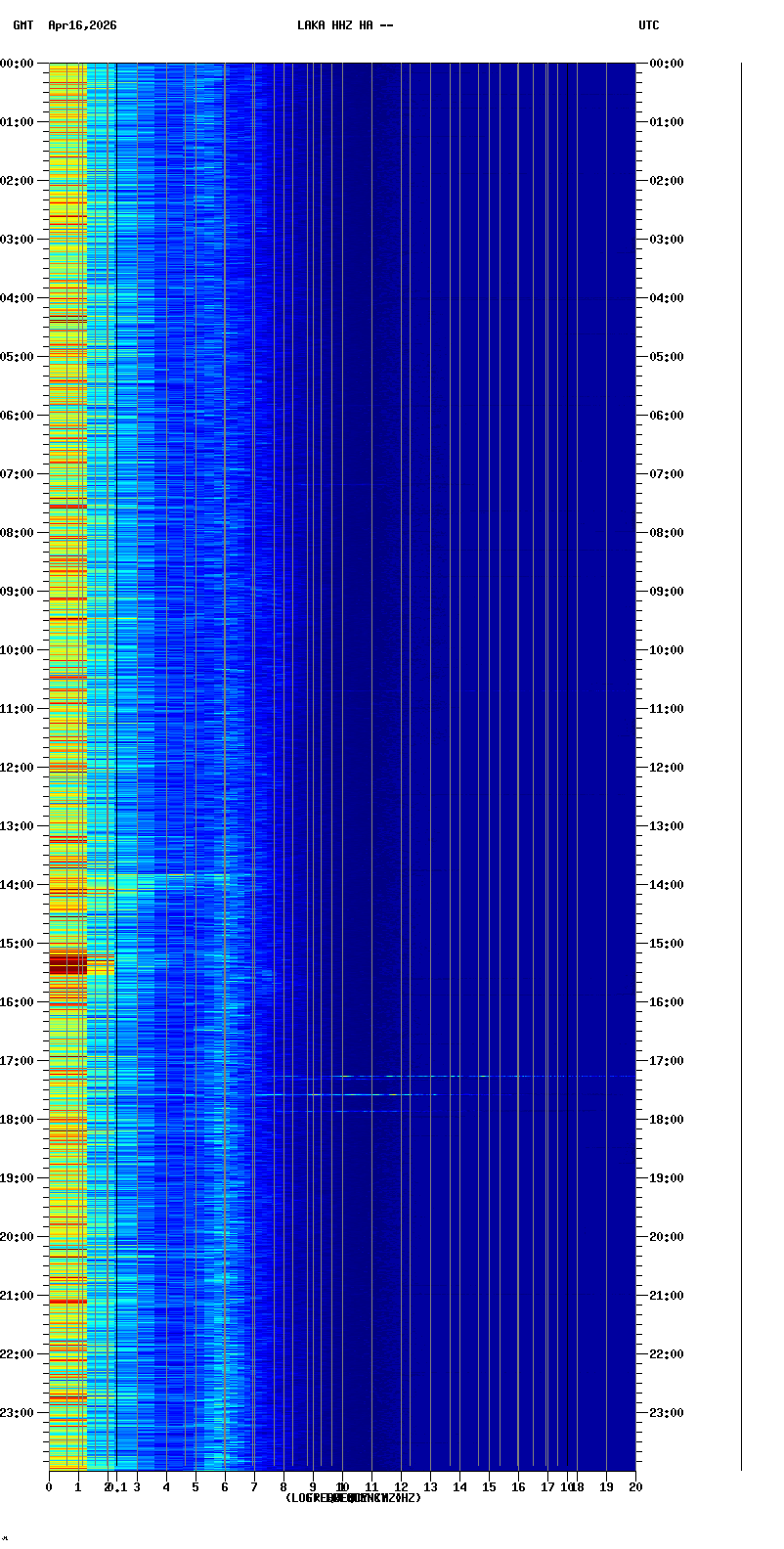The width and height of the screenshot is (784, 1549).
Task: Select the 15 Hz frequency axis label
Action: click(489, 1487)
